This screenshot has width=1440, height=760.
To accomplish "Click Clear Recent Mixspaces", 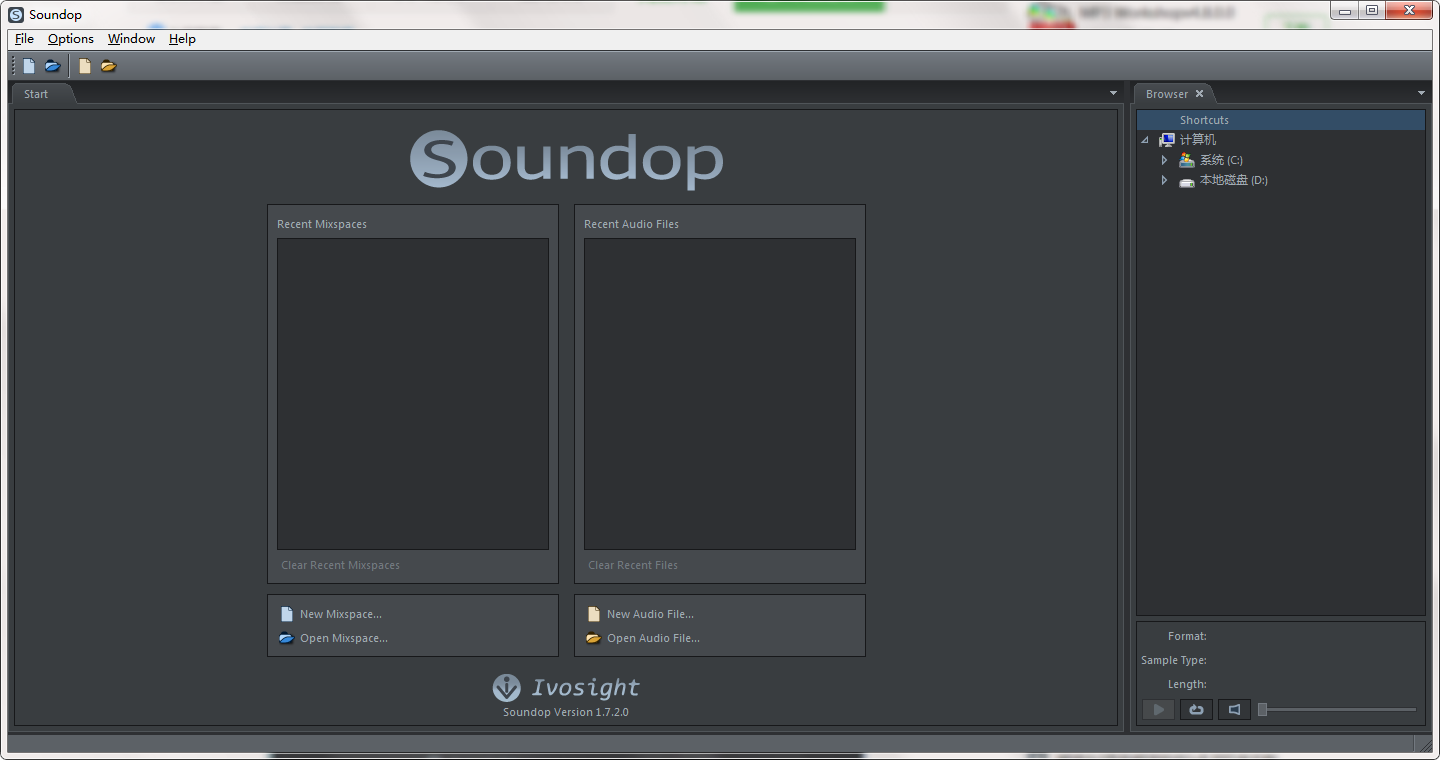I will 340,565.
